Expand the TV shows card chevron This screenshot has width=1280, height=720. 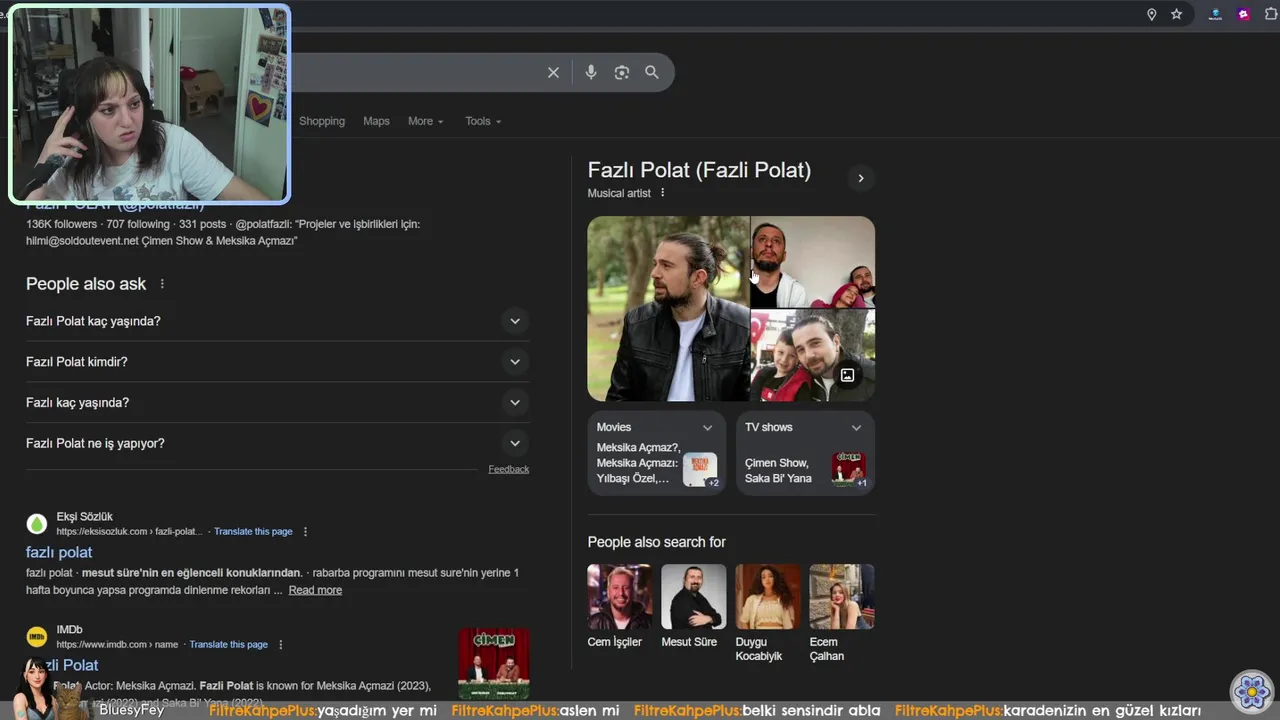pos(856,427)
